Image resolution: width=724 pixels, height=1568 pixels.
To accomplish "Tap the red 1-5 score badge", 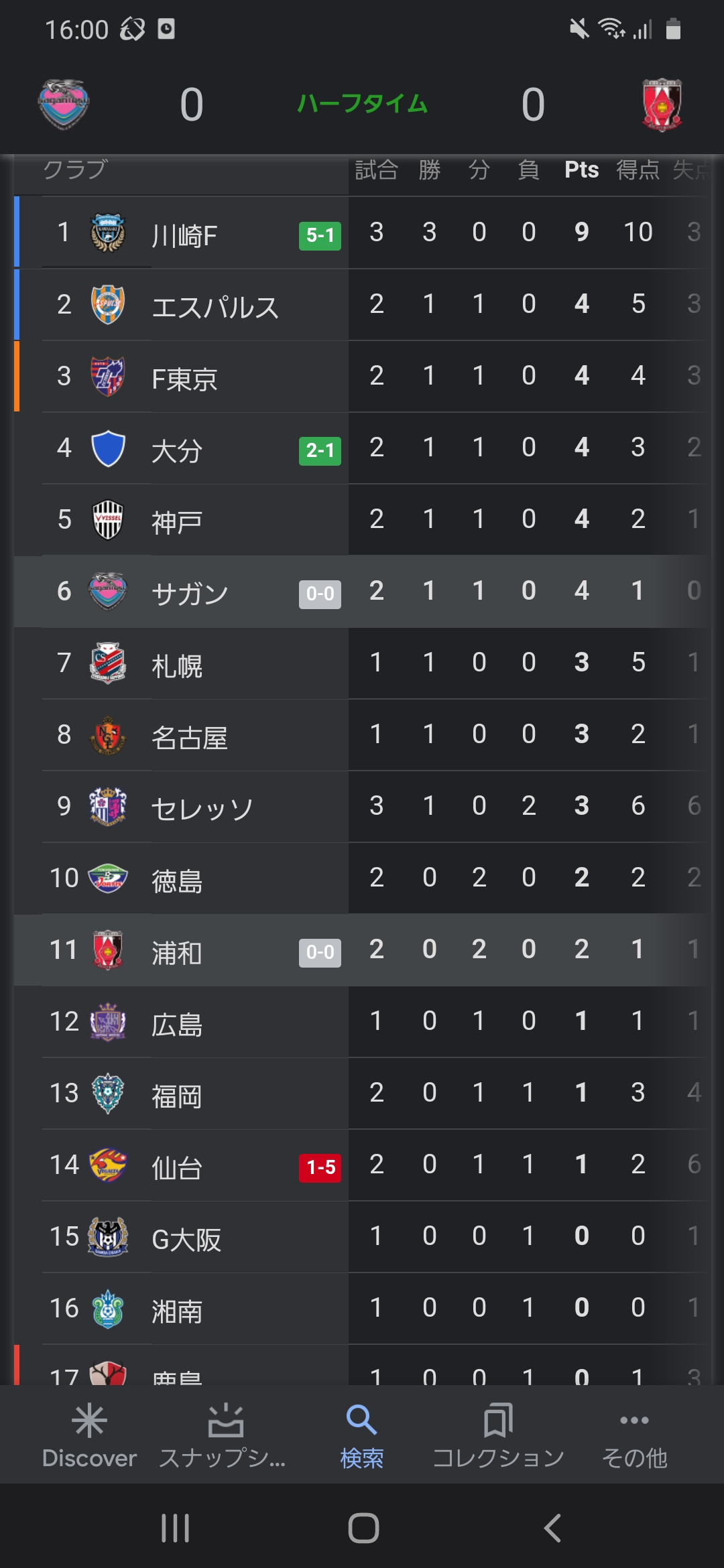I will 320,1167.
